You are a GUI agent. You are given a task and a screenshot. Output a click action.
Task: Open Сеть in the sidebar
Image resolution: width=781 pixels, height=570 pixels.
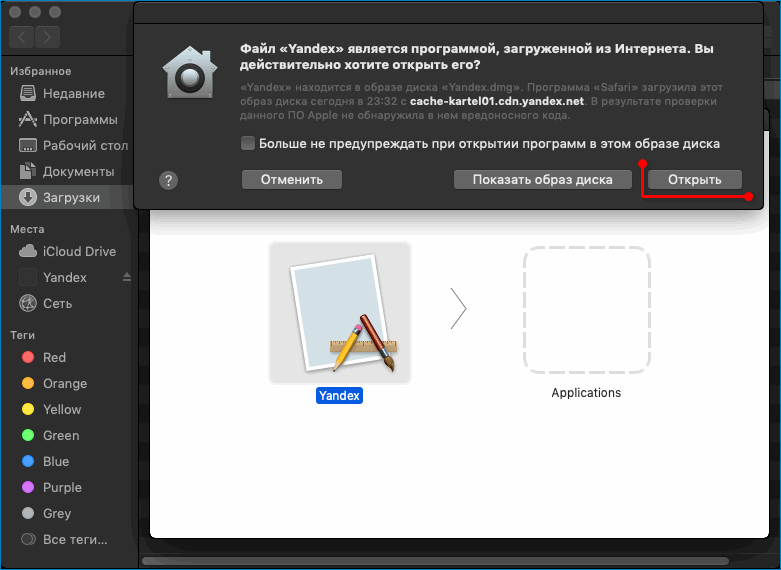(68, 303)
